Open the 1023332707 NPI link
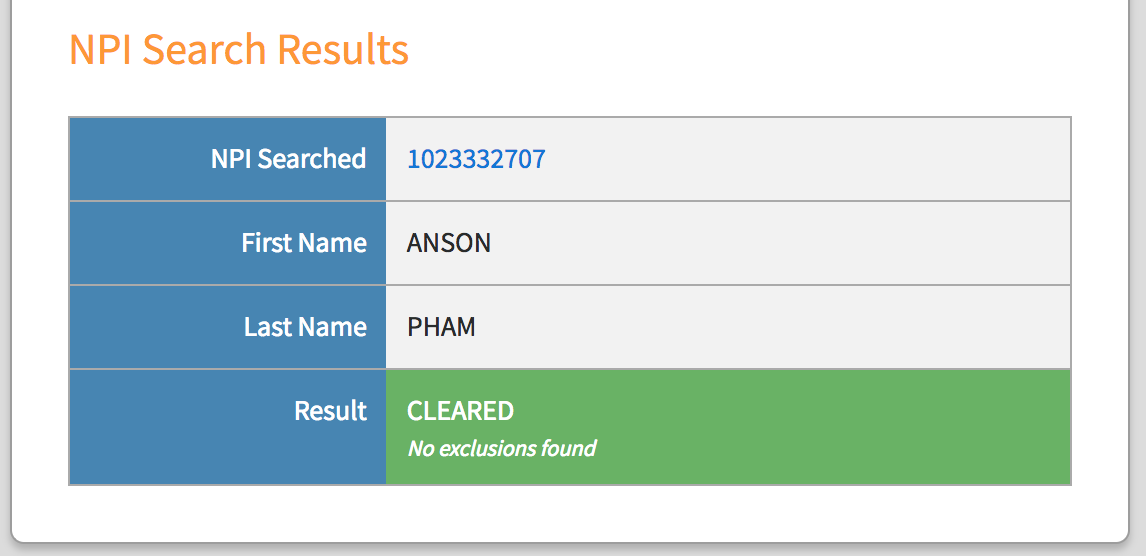 coord(476,159)
